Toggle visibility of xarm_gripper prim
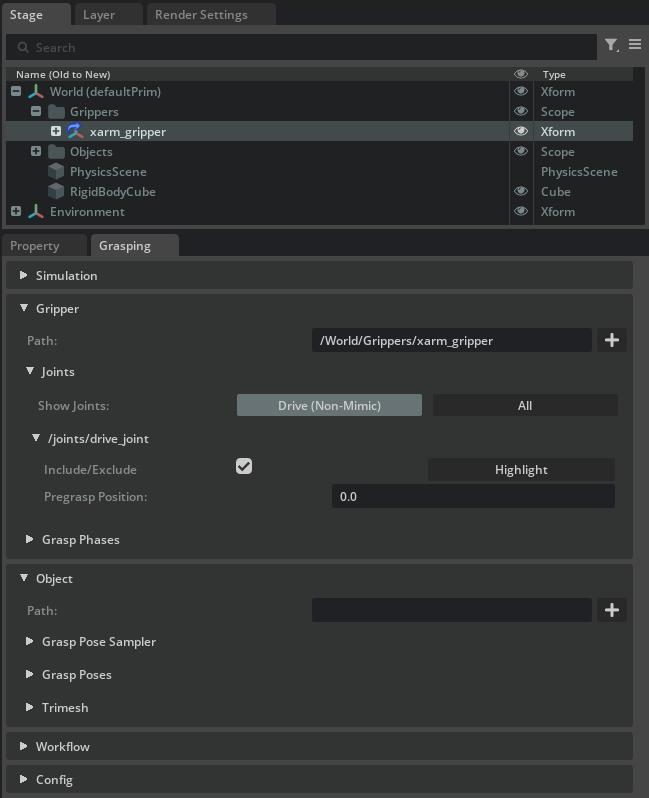 tap(521, 131)
